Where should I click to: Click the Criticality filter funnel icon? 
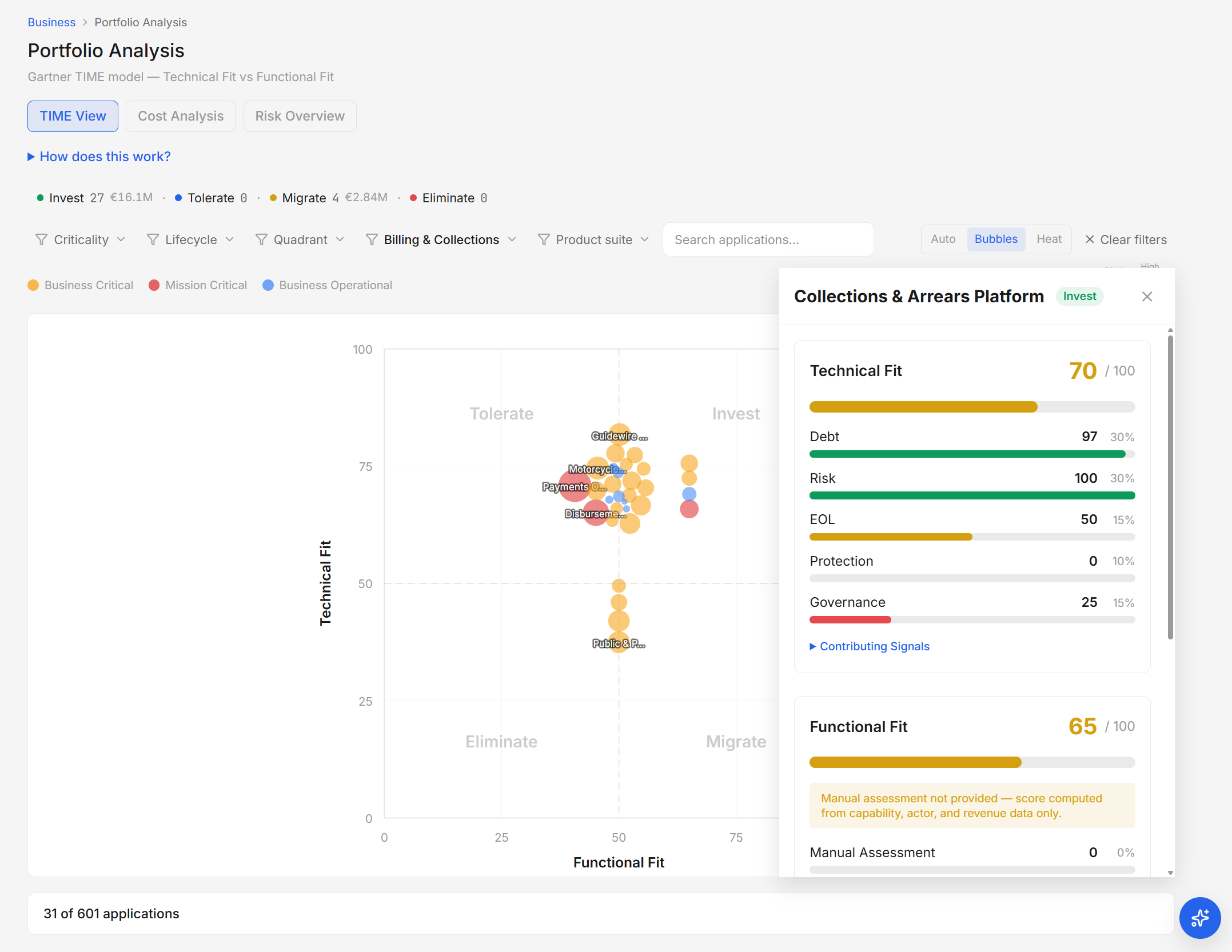pyautogui.click(x=41, y=239)
